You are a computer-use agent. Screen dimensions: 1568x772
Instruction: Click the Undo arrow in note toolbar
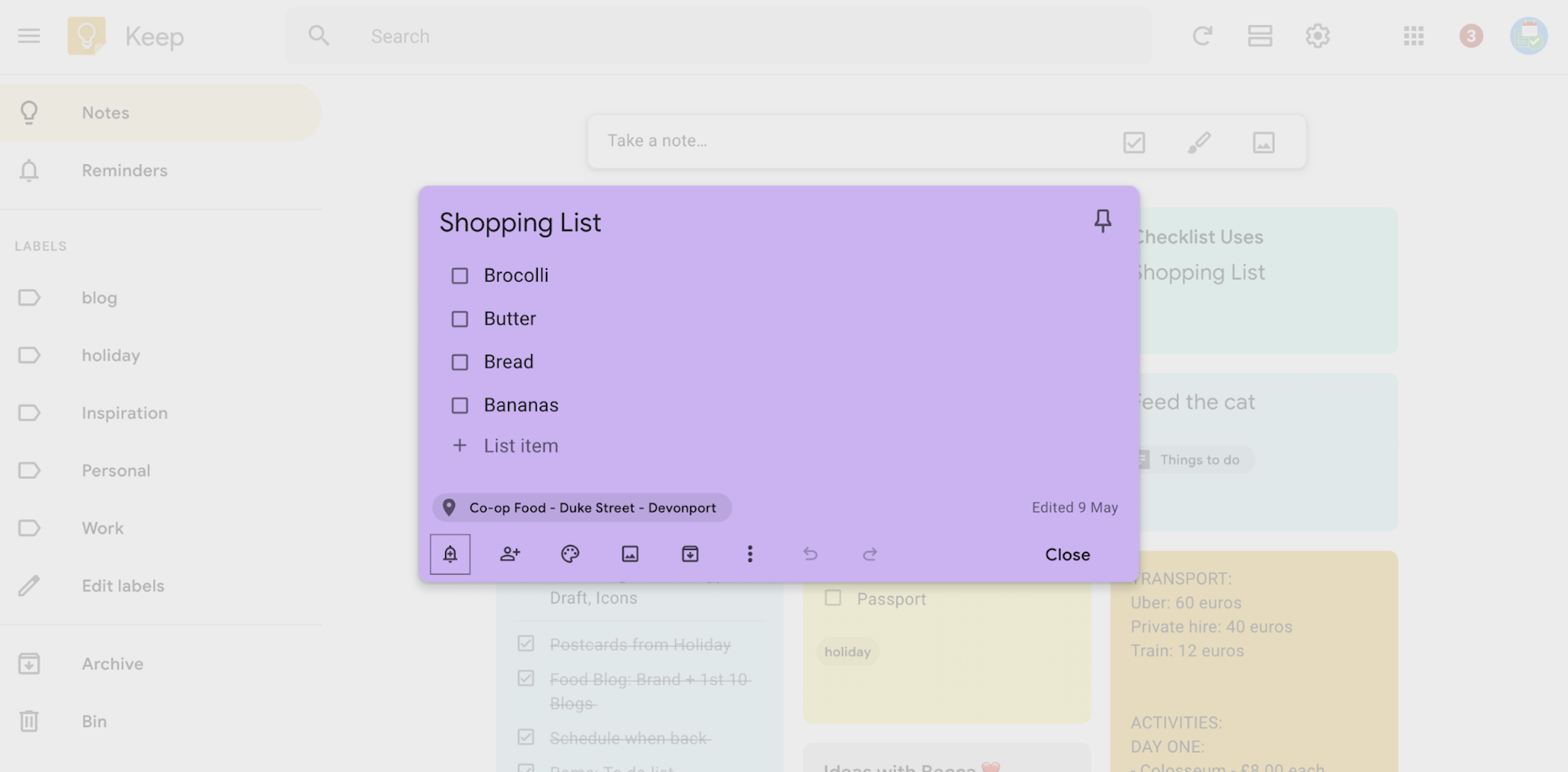(x=810, y=554)
